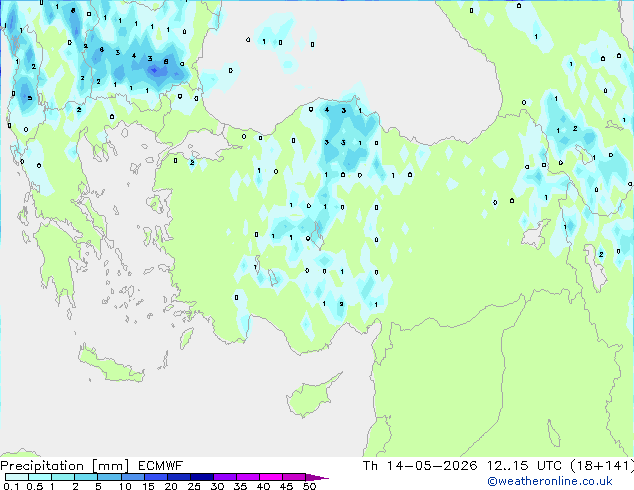Click the "25" legend scale label
Viewport: 634px width, 490px height.
click(x=194, y=486)
